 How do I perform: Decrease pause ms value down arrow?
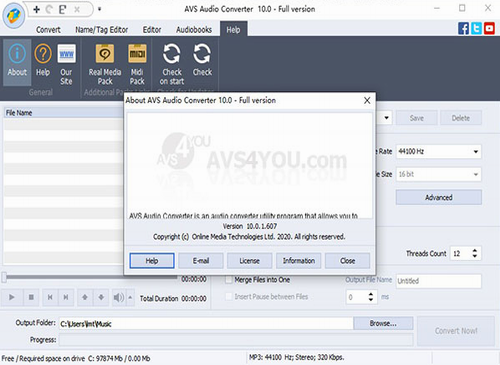(371, 300)
